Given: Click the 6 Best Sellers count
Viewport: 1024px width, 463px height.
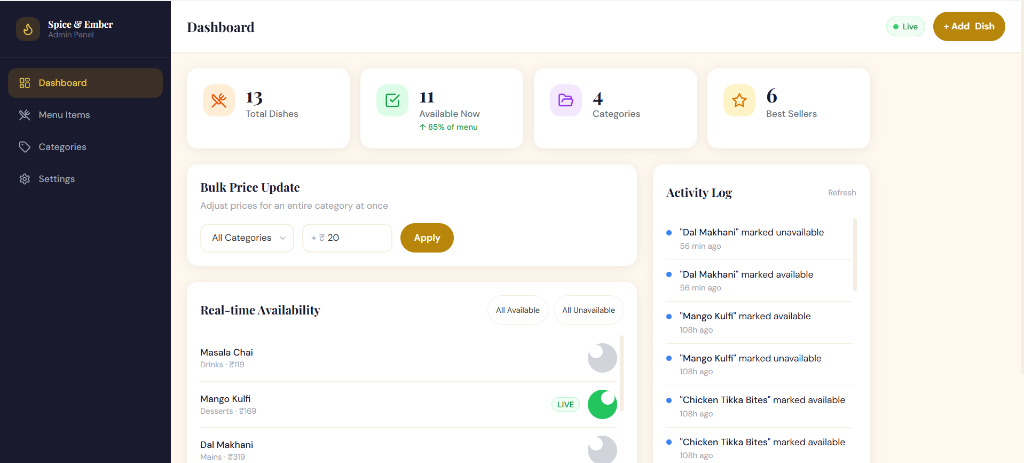Looking at the screenshot, I should (772, 97).
